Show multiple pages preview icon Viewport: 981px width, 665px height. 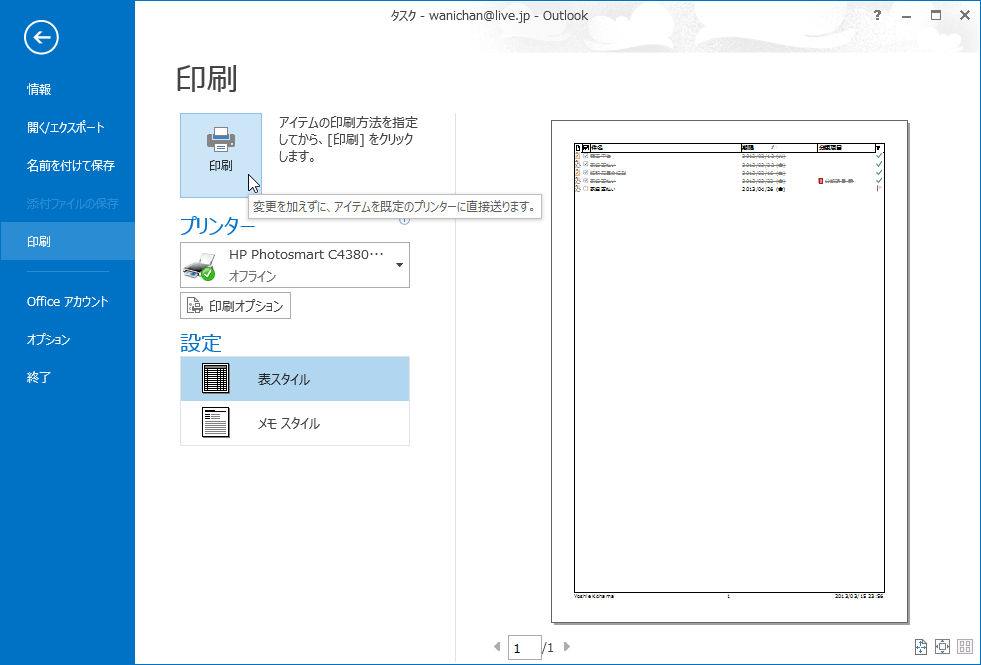coord(965,647)
